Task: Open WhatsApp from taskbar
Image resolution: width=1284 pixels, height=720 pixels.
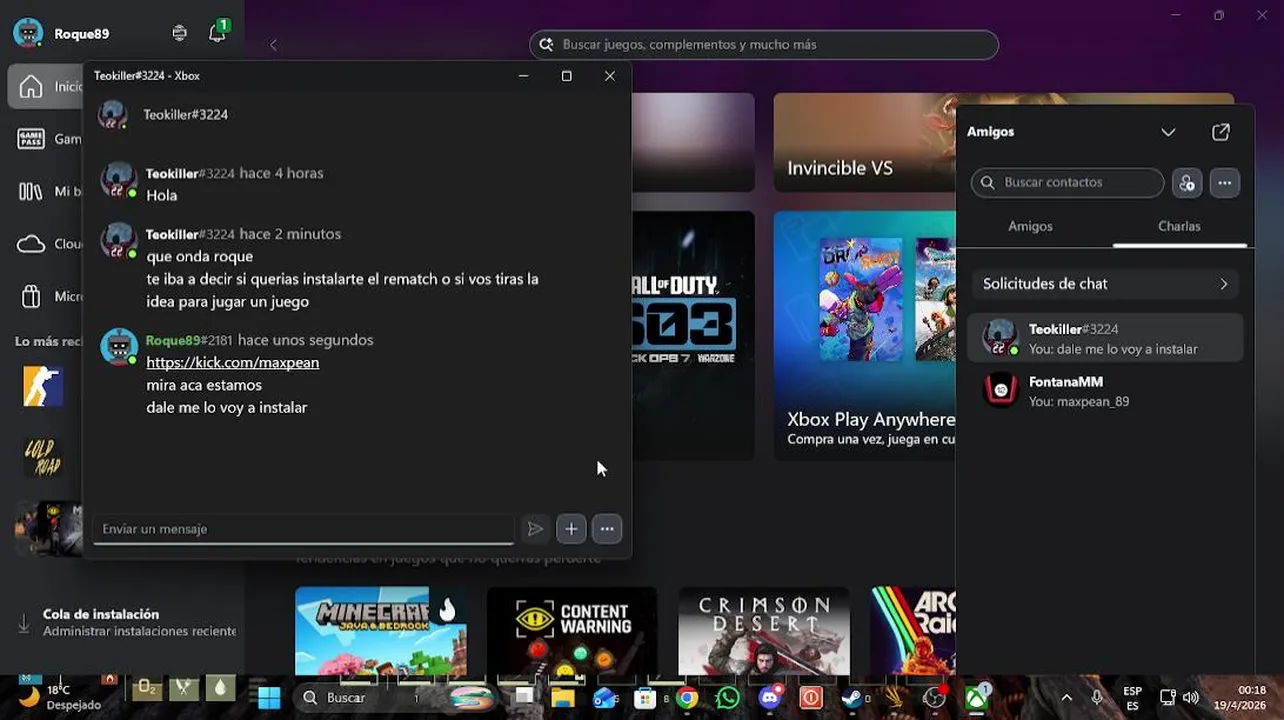Action: 728,697
